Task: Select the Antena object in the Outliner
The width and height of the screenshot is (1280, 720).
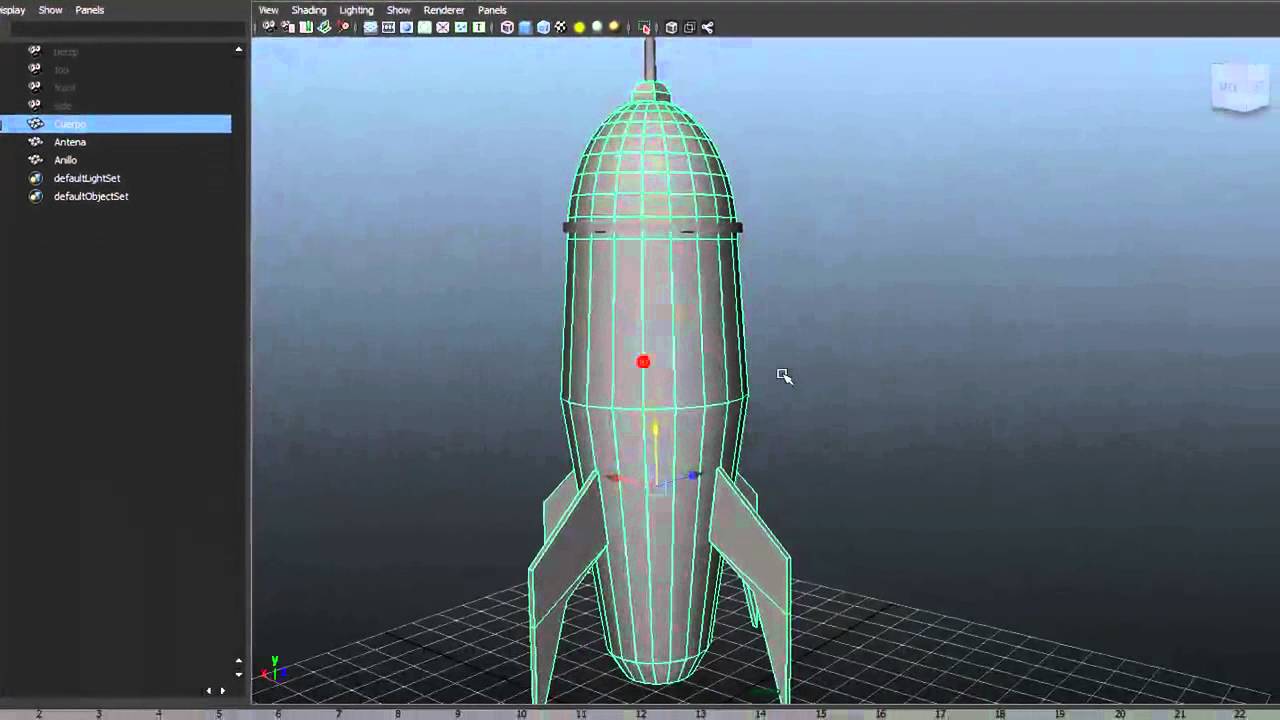Action: 70,142
